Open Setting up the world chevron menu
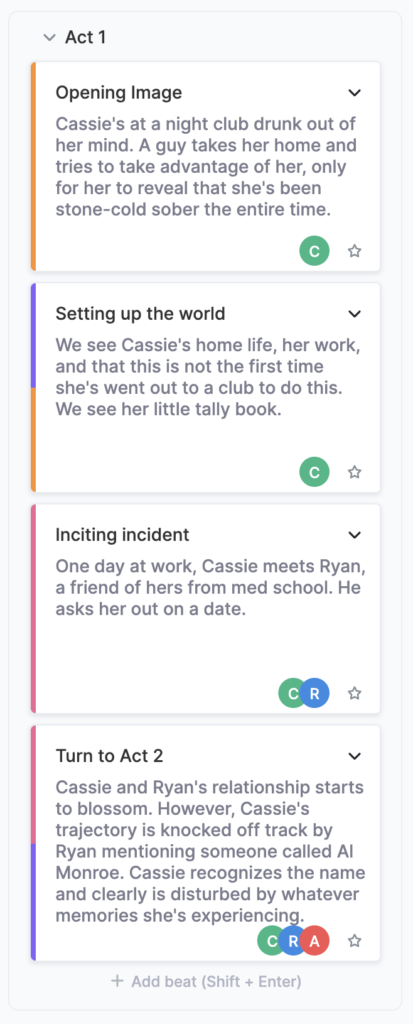 (354, 314)
